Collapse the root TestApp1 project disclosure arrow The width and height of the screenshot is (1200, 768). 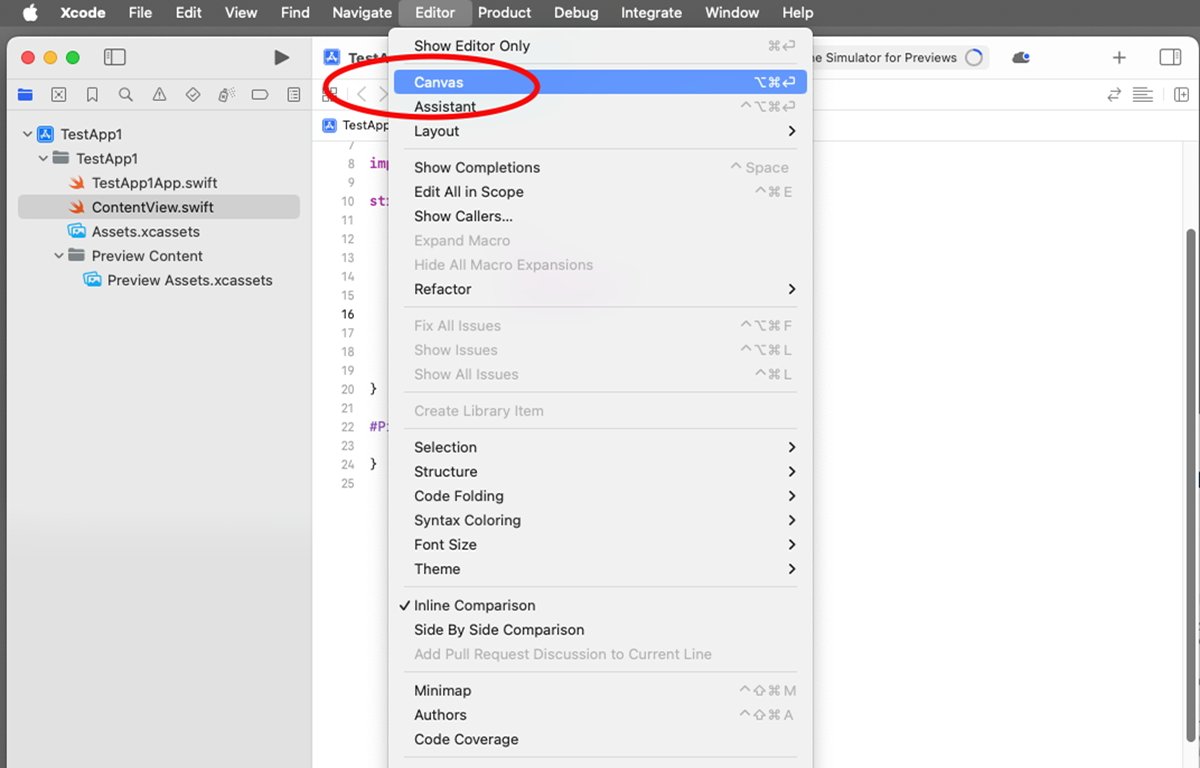click(x=27, y=134)
